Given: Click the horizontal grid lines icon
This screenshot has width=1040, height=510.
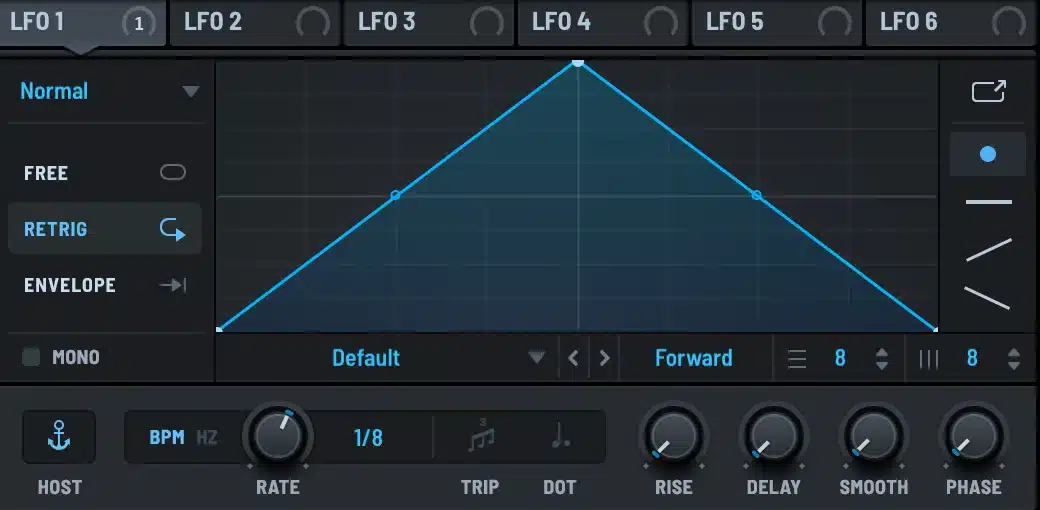Looking at the screenshot, I should (x=797, y=359).
